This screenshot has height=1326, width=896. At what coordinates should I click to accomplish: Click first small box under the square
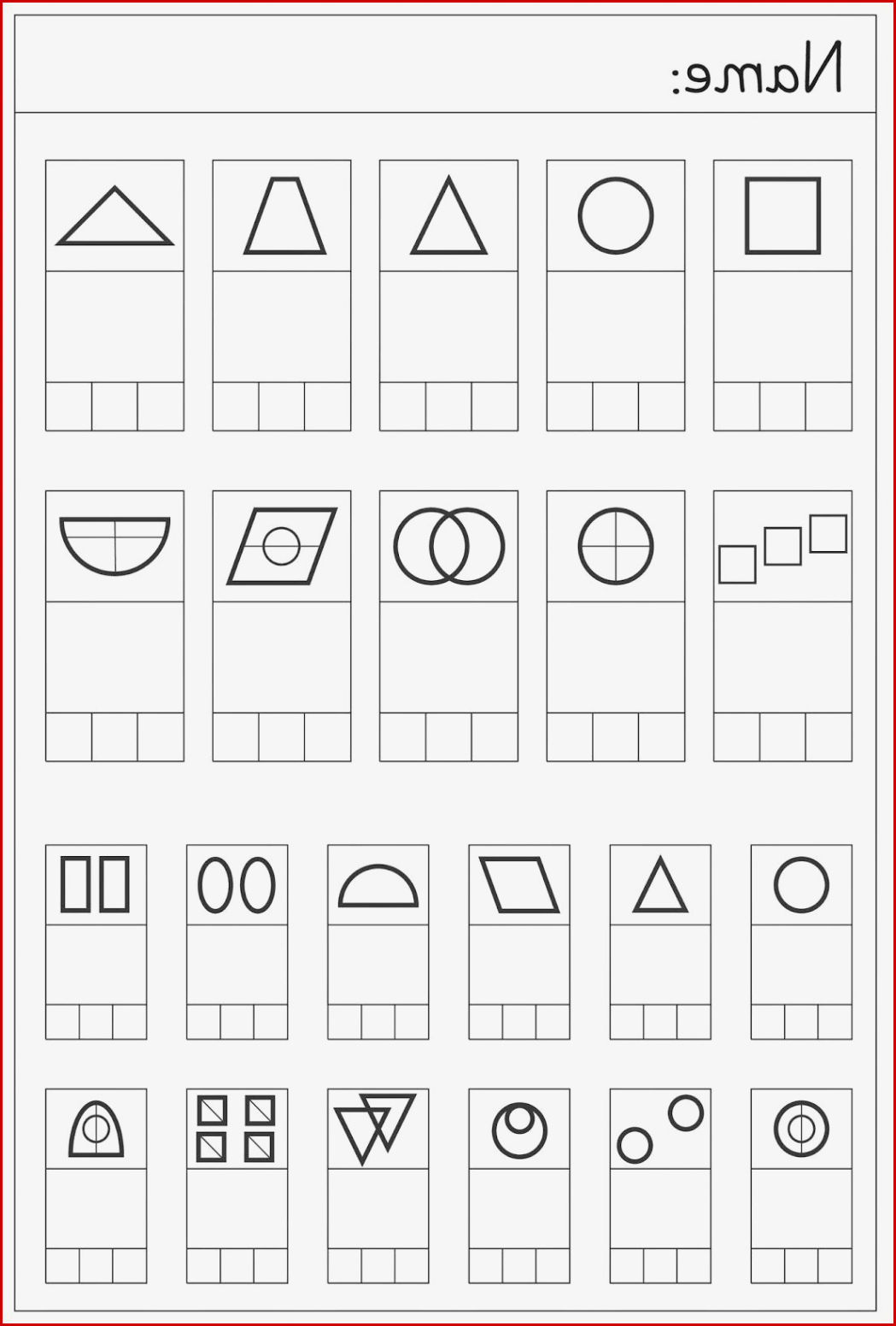pyautogui.click(x=736, y=407)
